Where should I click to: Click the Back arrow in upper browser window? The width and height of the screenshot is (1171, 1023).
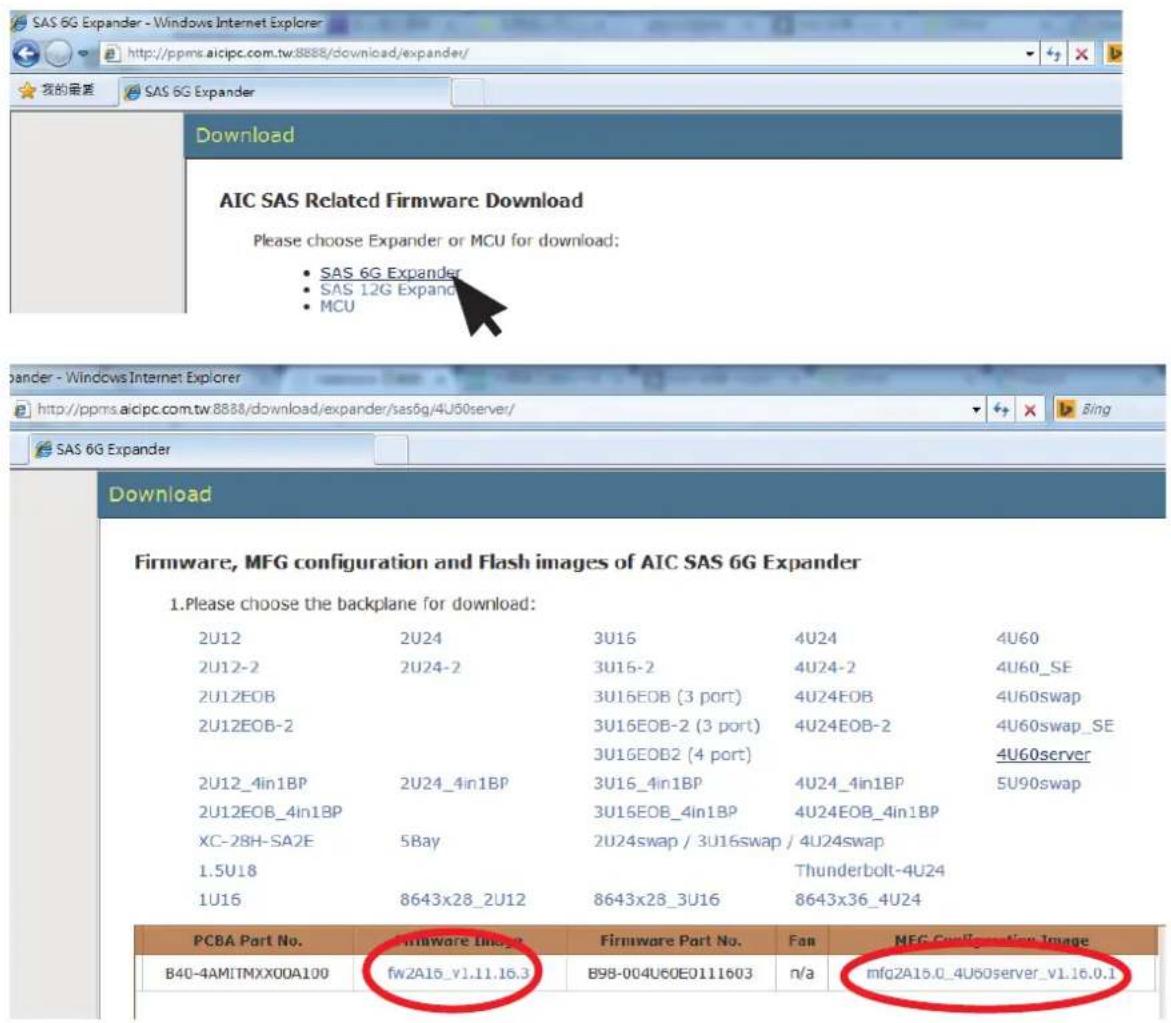tap(26, 54)
